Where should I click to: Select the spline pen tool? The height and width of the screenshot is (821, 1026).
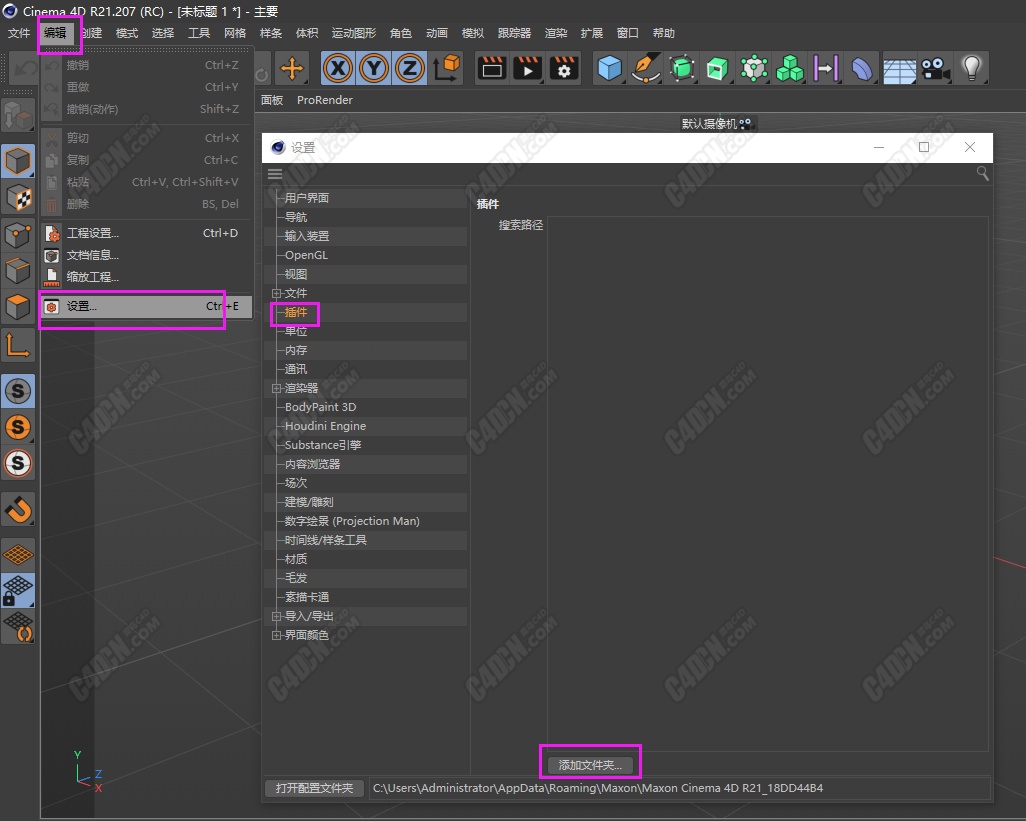646,68
